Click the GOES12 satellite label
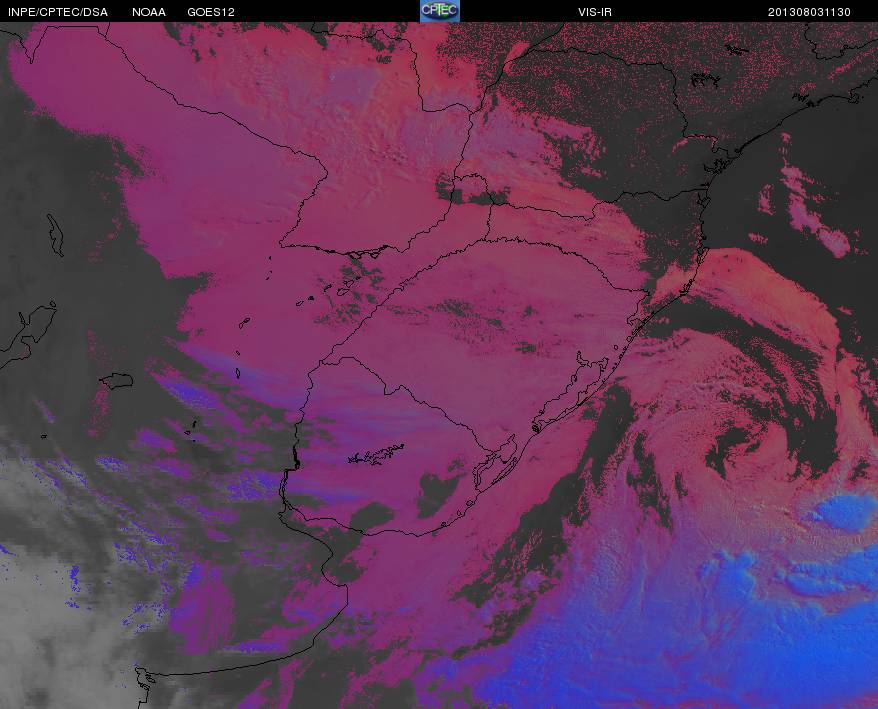 [211, 12]
